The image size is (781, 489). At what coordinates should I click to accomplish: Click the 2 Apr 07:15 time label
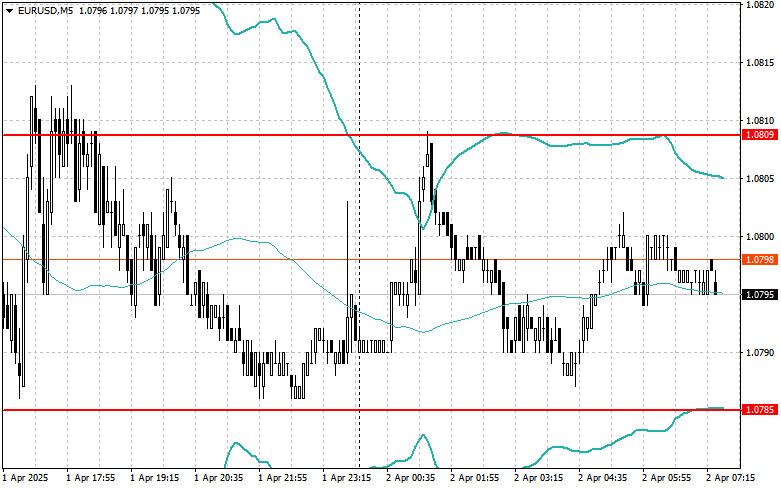[731, 478]
